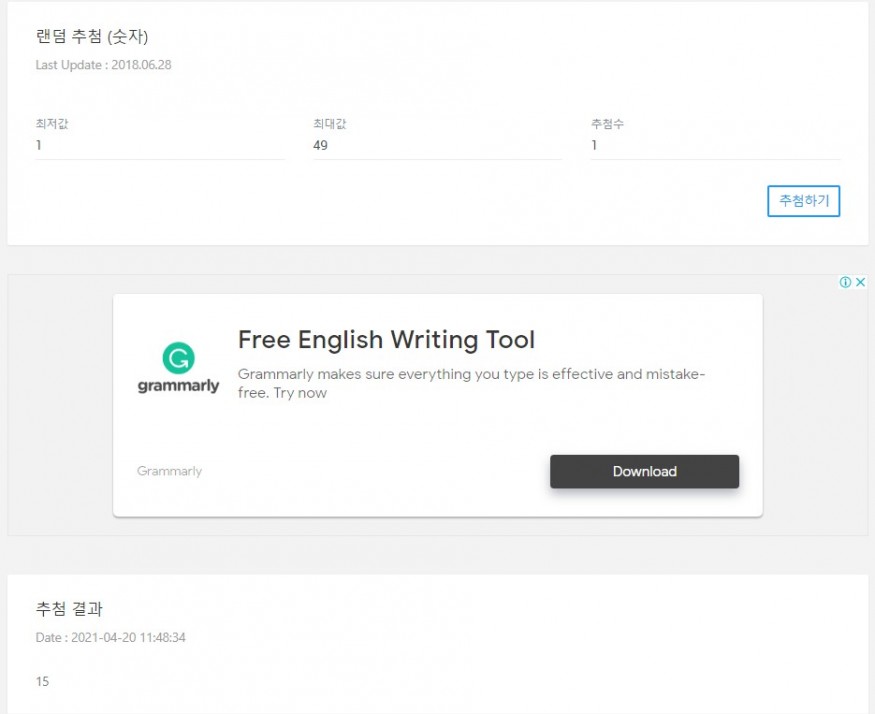Select the 추첨수 input field
The width and height of the screenshot is (875, 714).
(x=715, y=146)
